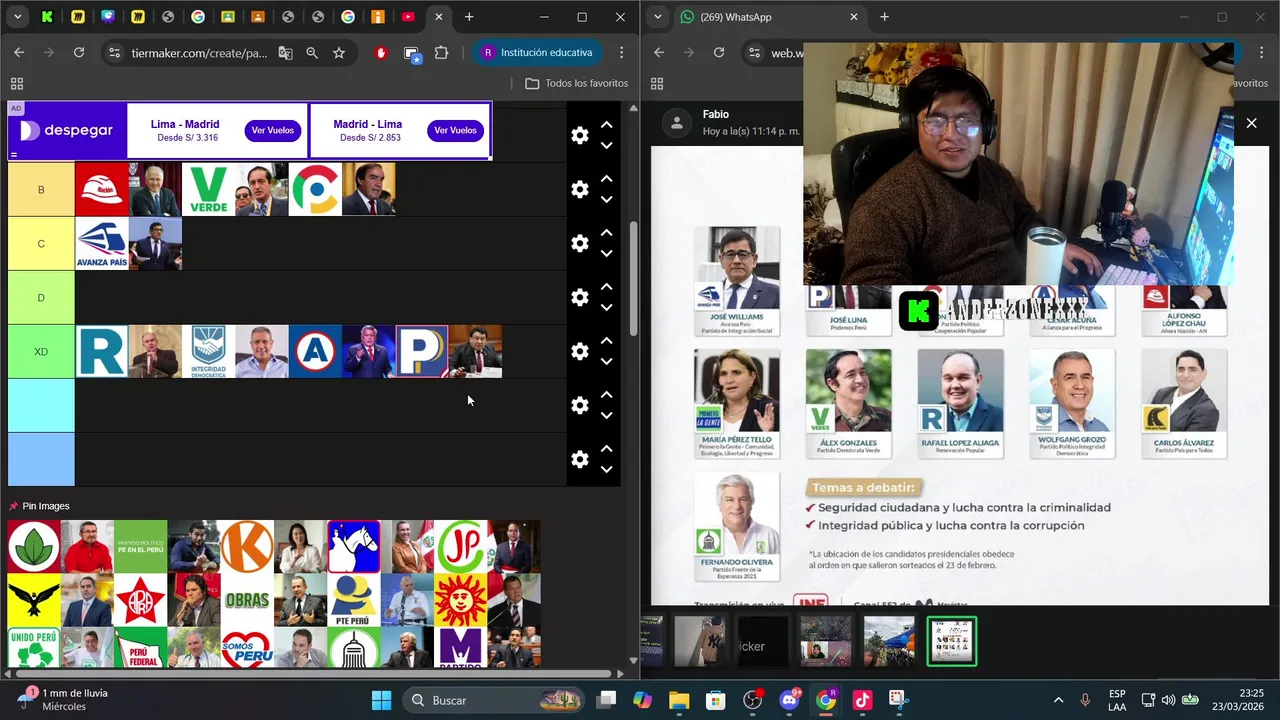
Task: Pick the Perú Federal logo
Action: pos(140,648)
